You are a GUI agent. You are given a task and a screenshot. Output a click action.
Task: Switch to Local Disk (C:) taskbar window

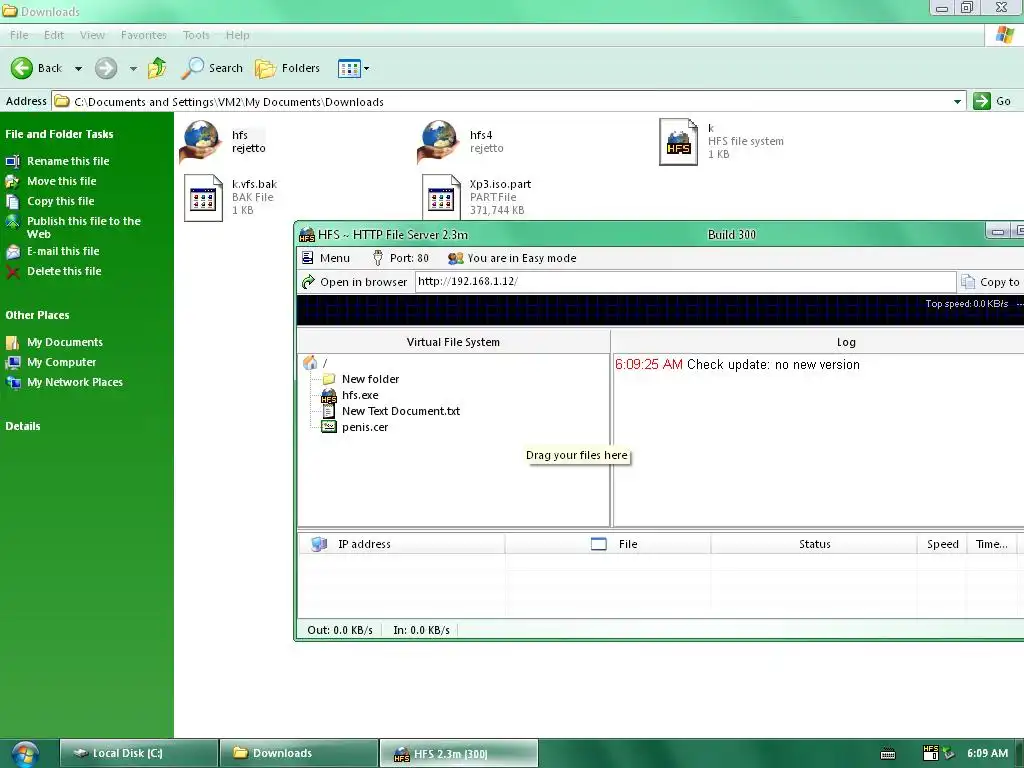138,753
